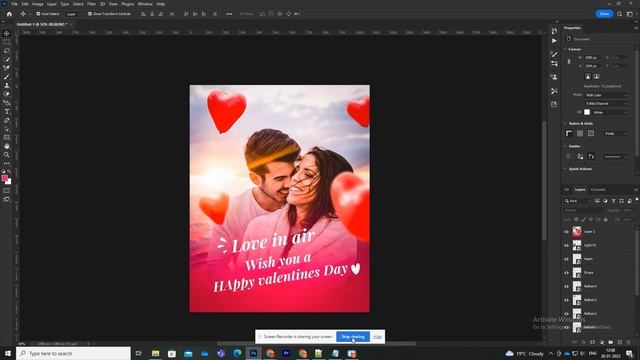Select the Brush tool
The height and width of the screenshot is (360, 640).
pos(7,77)
